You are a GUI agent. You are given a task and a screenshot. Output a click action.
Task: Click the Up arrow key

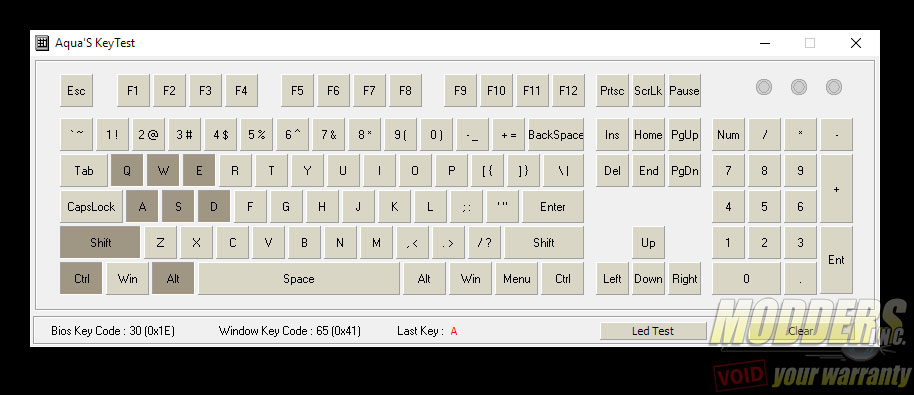648,242
